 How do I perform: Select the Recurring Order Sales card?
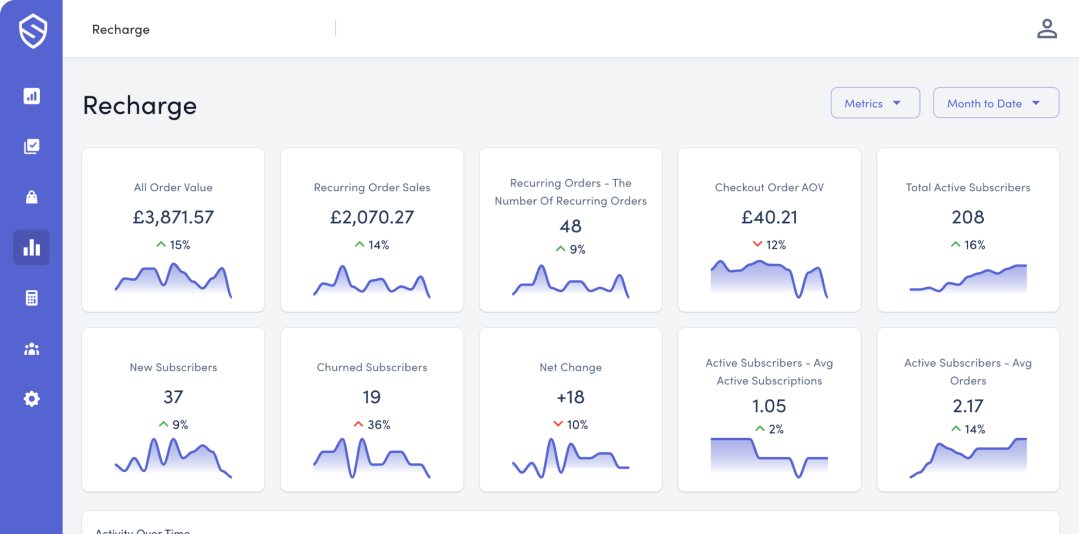(371, 230)
